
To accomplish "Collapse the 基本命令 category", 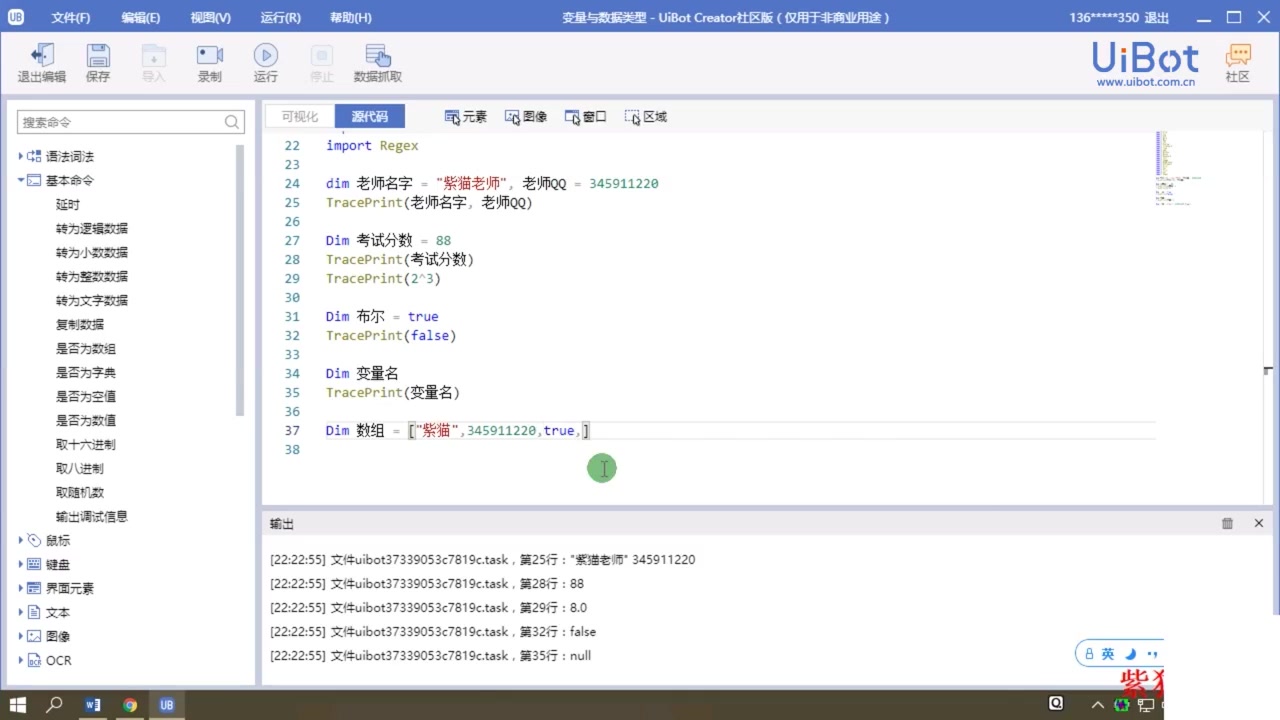I will (x=21, y=181).
